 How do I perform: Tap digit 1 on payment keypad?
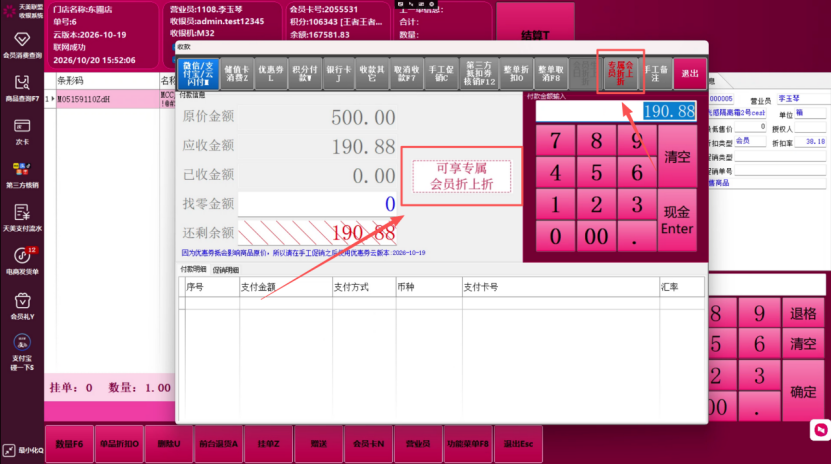(x=555, y=204)
